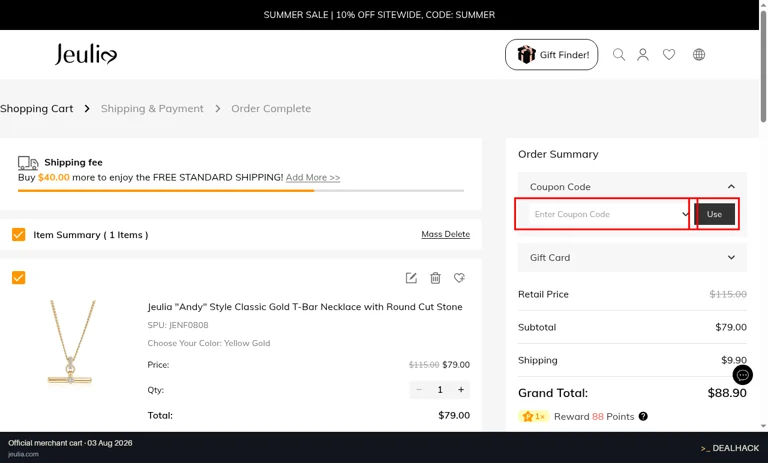Click the shipping truck icon

point(28,163)
